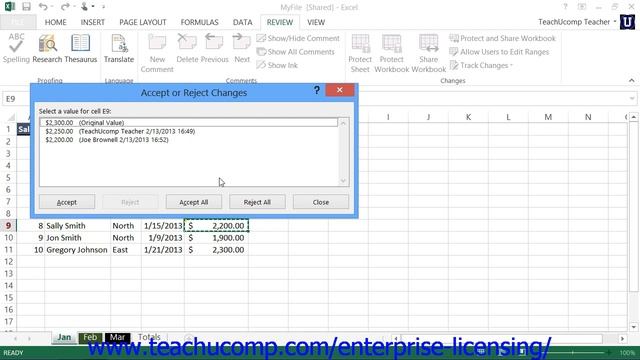This screenshot has height=360, width=640.
Task: Click the Reject All button
Action: (x=257, y=202)
